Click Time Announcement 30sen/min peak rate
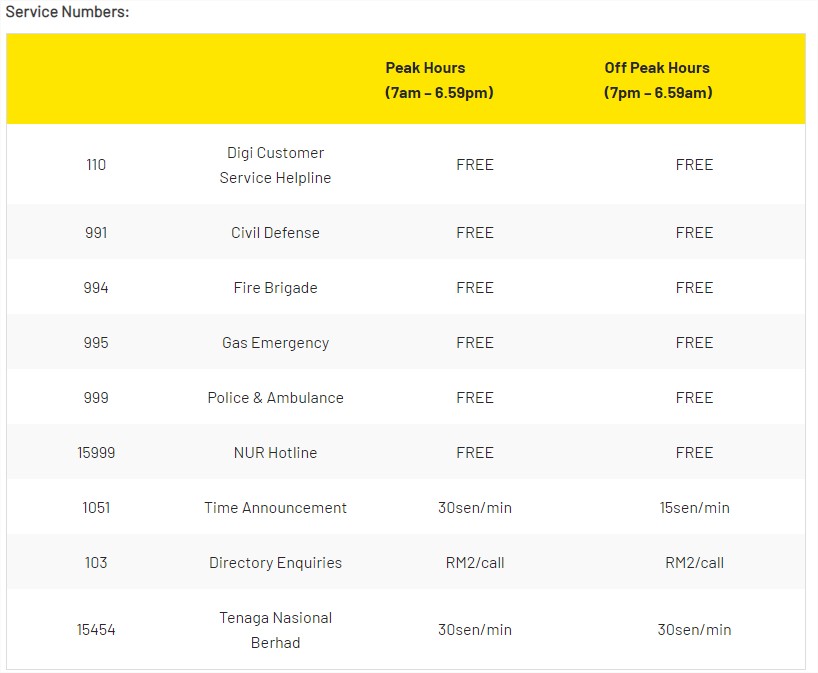 [475, 508]
